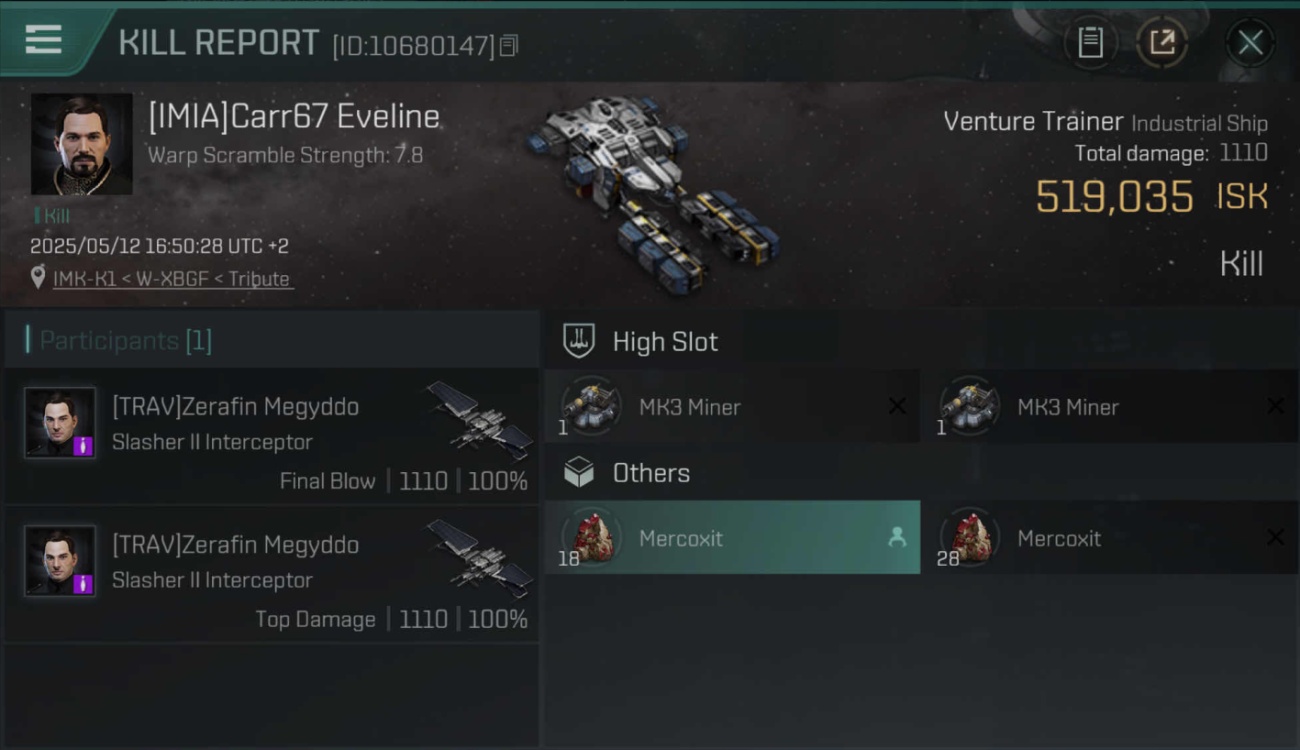1300x750 pixels.
Task: Click the Others cube icon
Action: tap(579, 472)
